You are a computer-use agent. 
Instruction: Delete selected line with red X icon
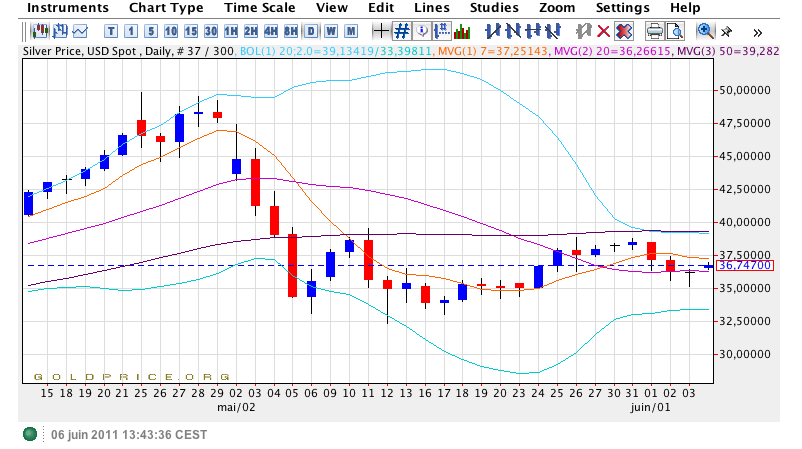coord(603,30)
